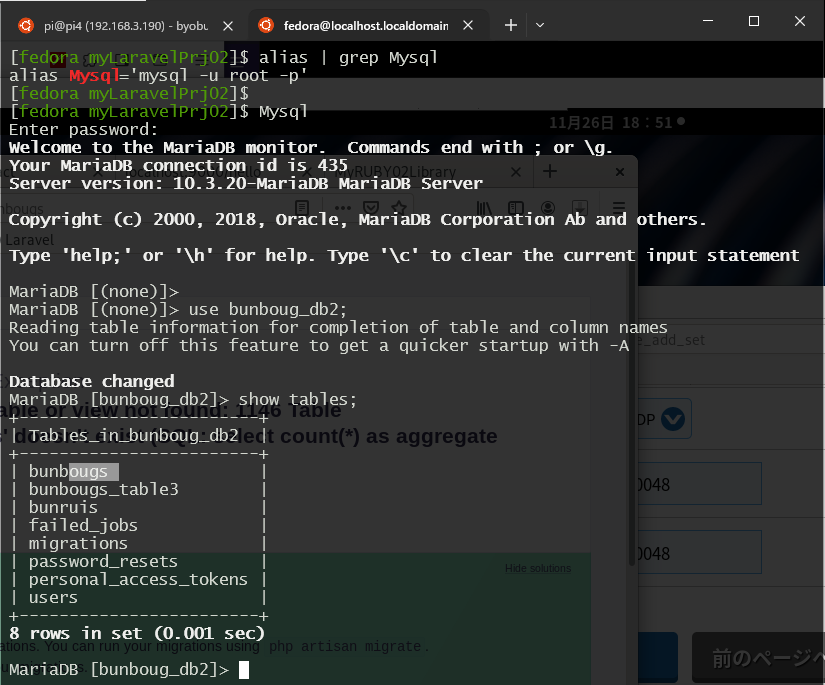Click the 'use bunboug_db2;' command text
This screenshot has height=685, width=825.
click(268, 309)
